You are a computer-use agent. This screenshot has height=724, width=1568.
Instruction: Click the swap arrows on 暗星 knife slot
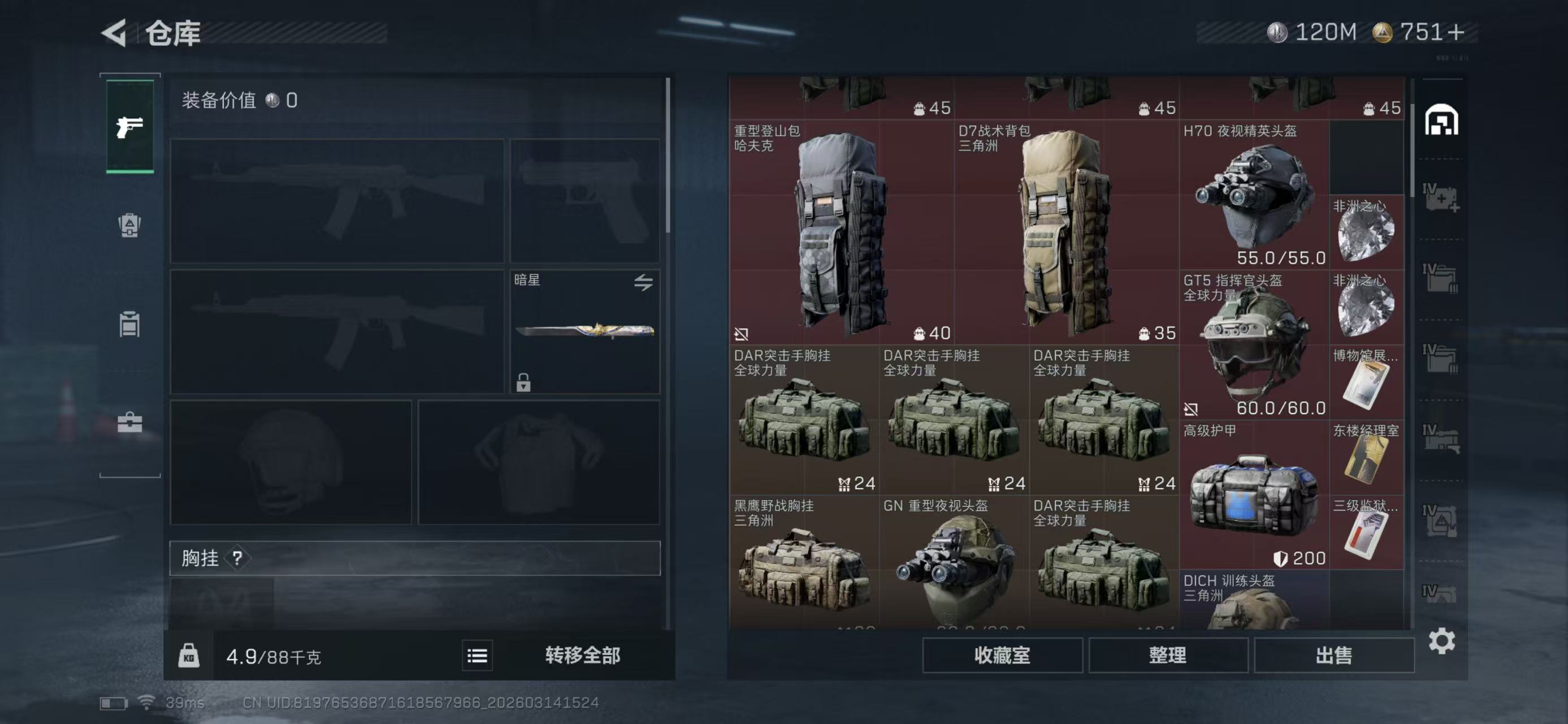[x=643, y=282]
